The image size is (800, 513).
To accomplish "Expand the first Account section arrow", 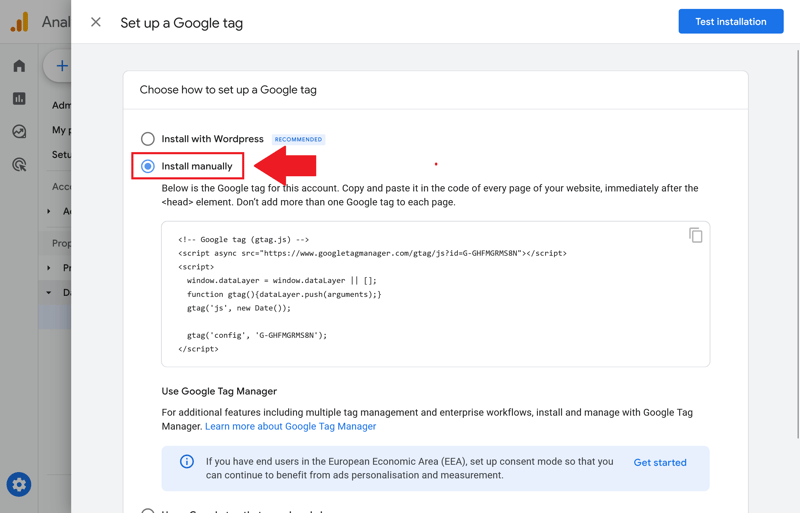I will pyautogui.click(x=49, y=211).
